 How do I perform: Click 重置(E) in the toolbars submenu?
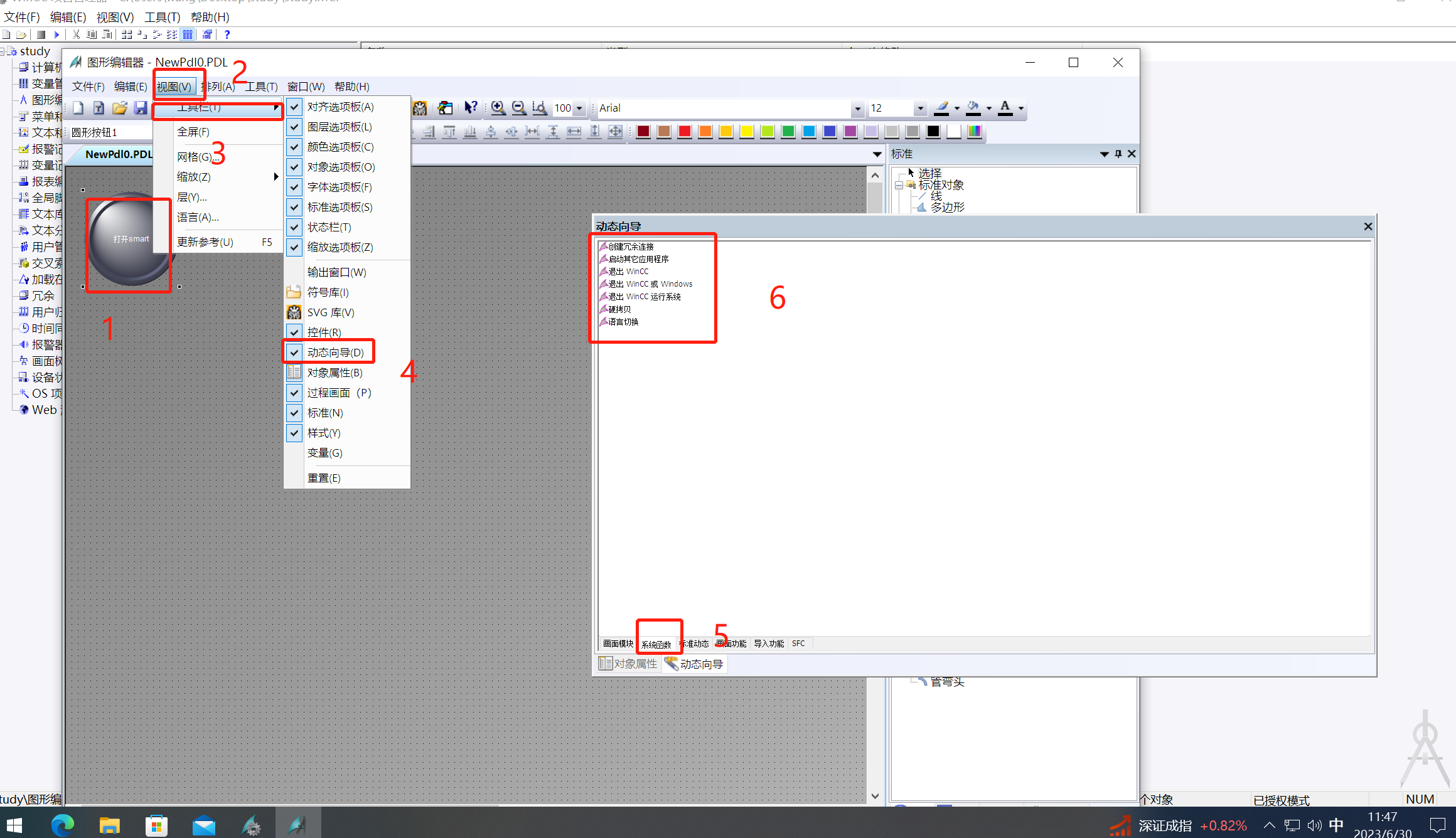324,478
